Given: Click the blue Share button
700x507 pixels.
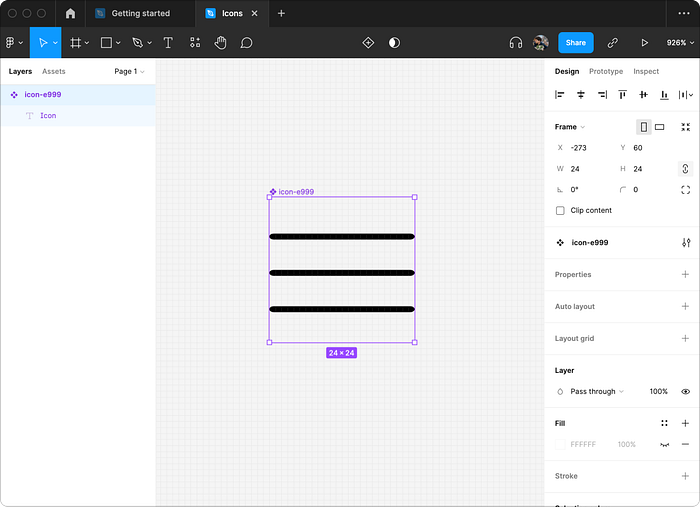Looking at the screenshot, I should click(x=576, y=43).
